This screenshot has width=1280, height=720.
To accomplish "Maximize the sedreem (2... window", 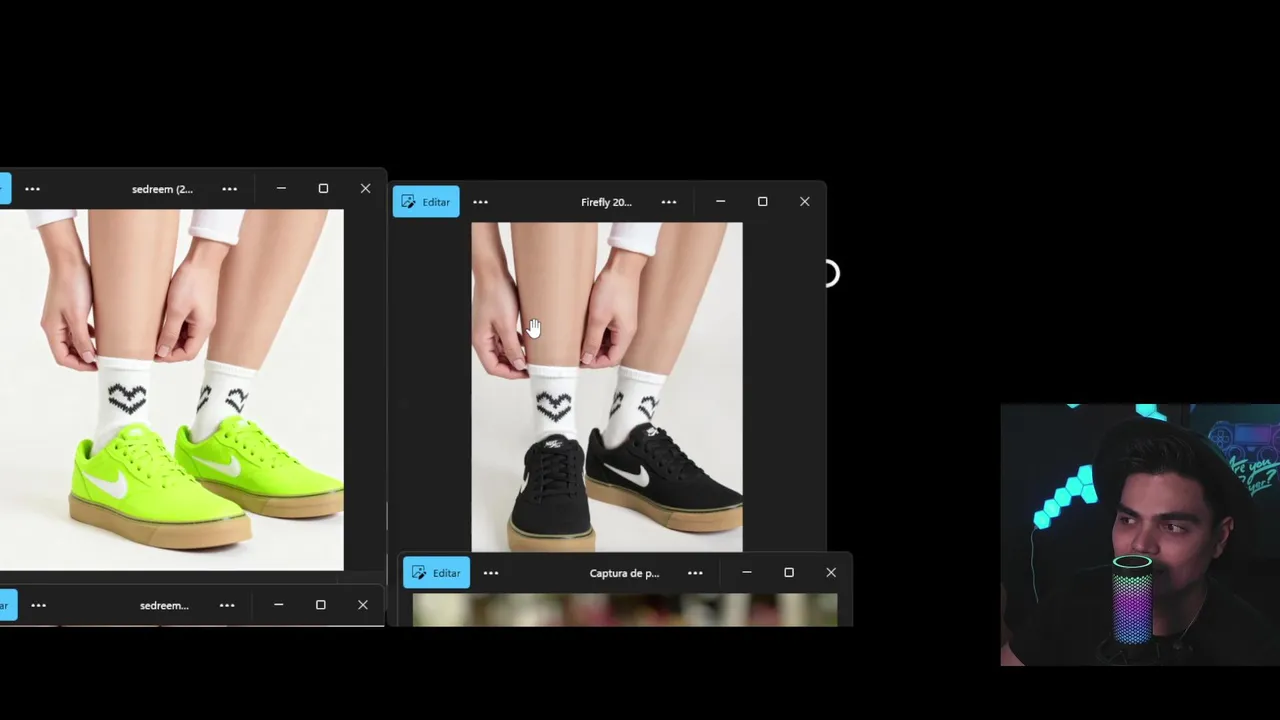I will [323, 188].
